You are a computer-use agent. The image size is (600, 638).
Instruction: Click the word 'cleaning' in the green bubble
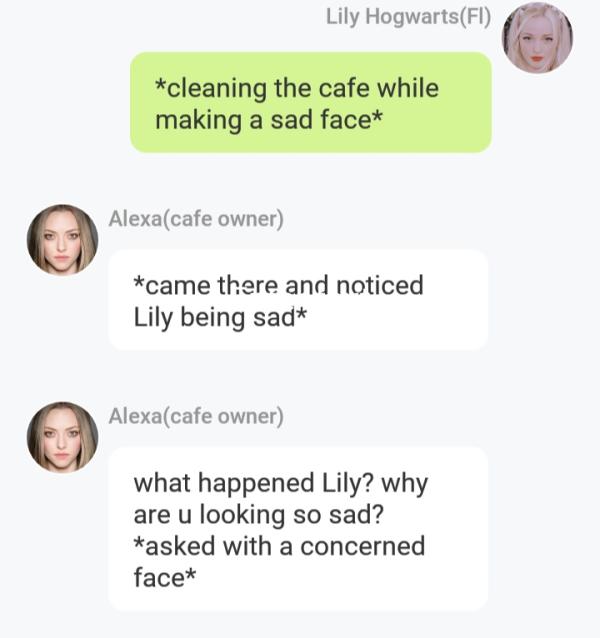click(x=211, y=89)
